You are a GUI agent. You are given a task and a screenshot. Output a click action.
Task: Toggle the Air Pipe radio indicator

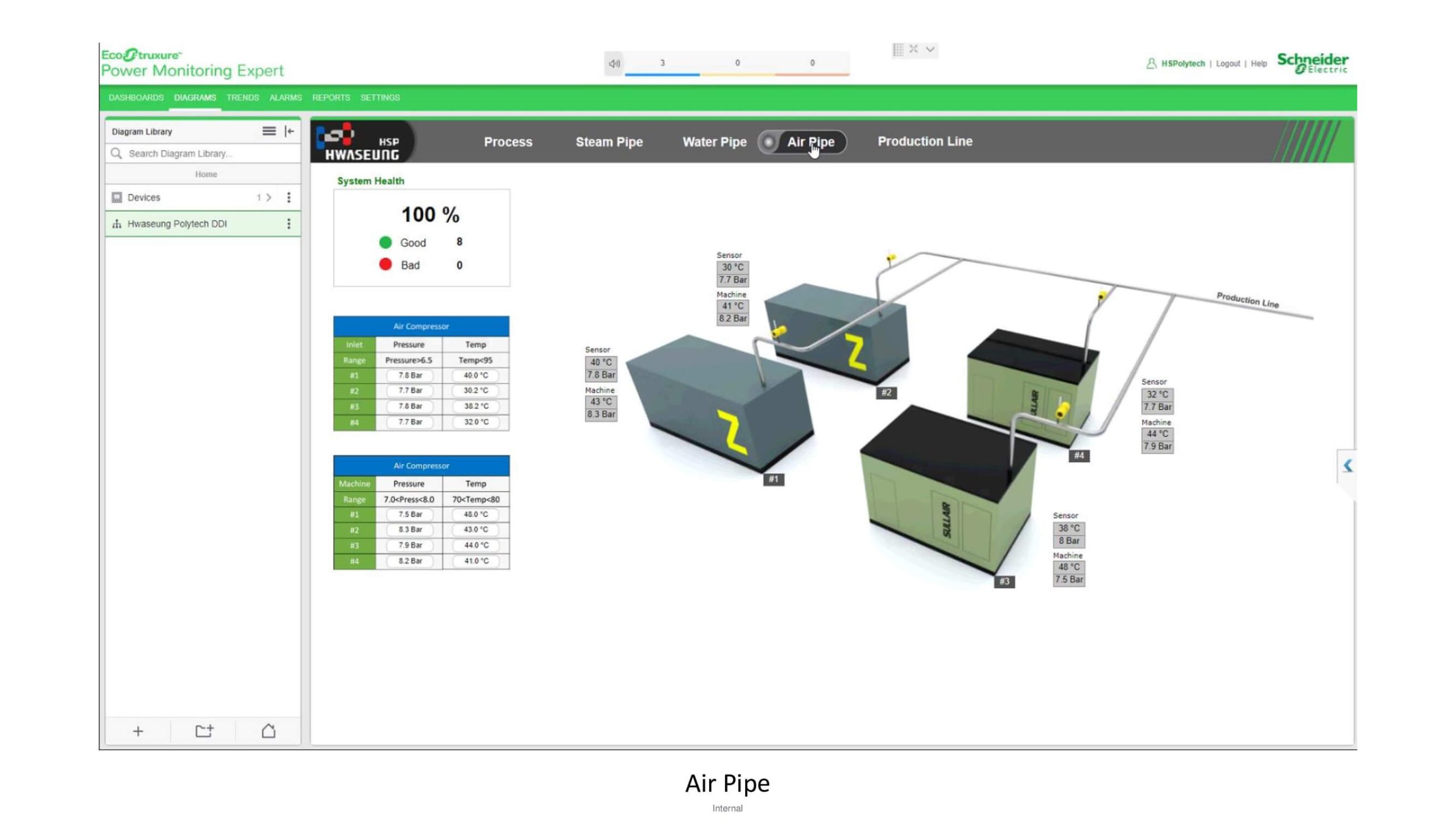pyautogui.click(x=768, y=142)
